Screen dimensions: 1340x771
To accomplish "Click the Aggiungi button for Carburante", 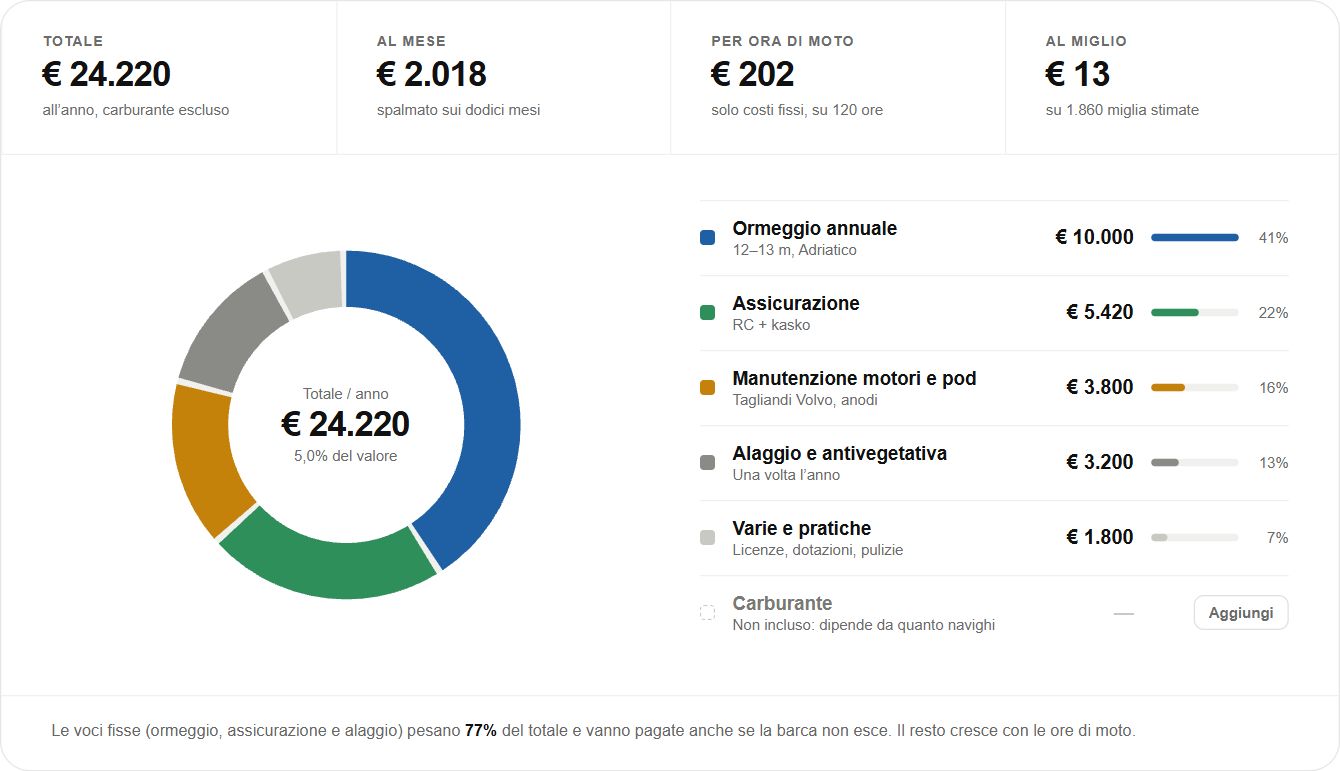I will pyautogui.click(x=1241, y=613).
